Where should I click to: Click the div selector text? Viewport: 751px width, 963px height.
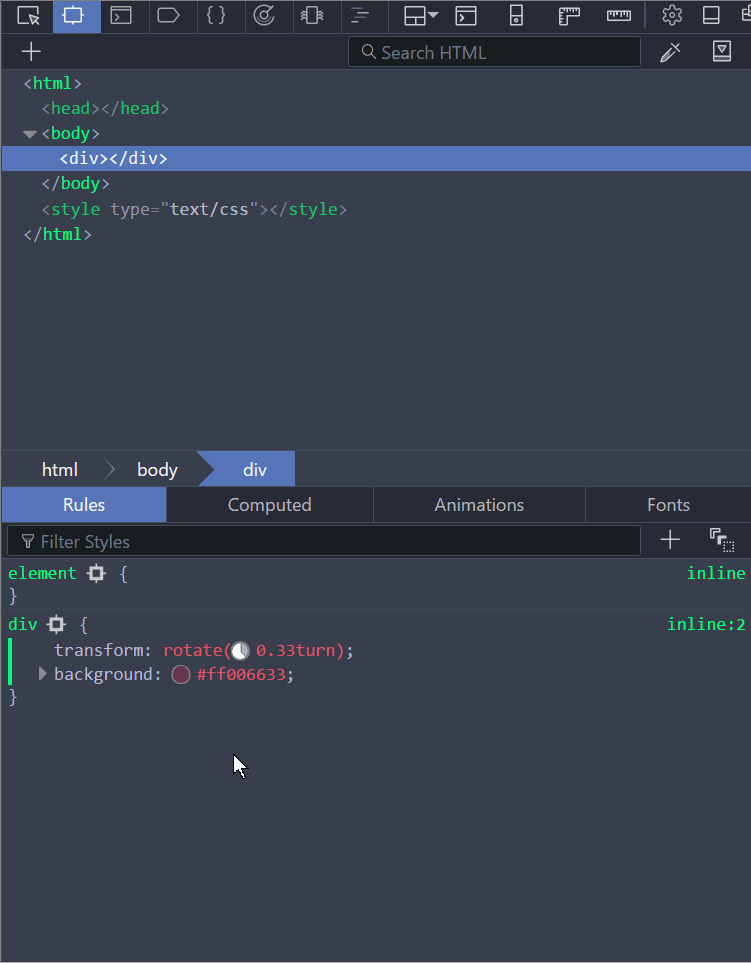23,624
